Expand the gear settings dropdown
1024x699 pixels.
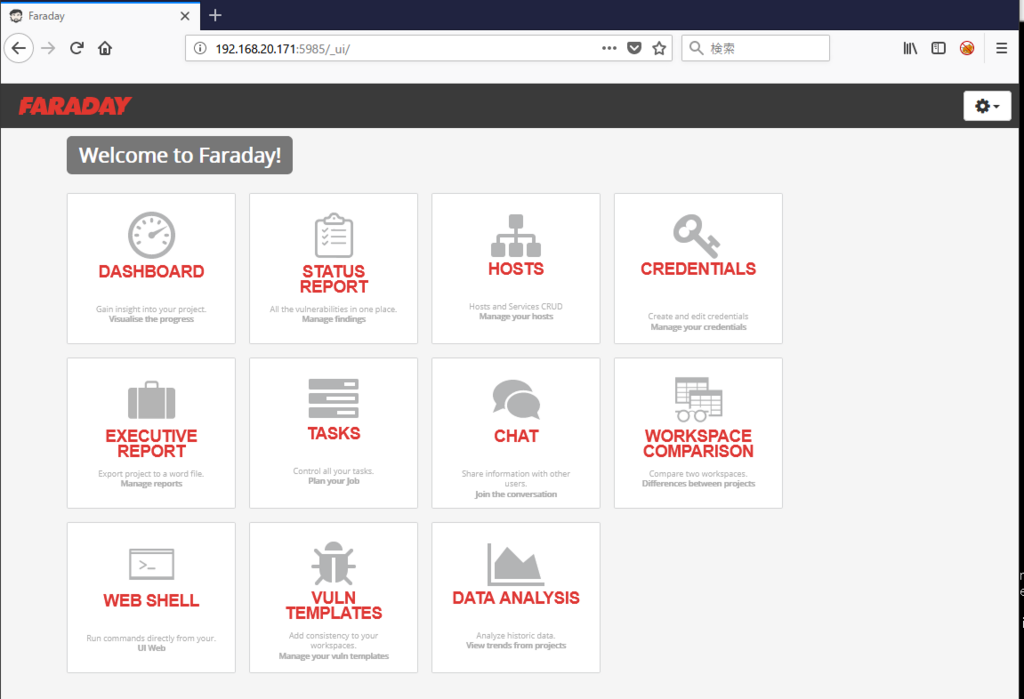pyautogui.click(x=987, y=106)
